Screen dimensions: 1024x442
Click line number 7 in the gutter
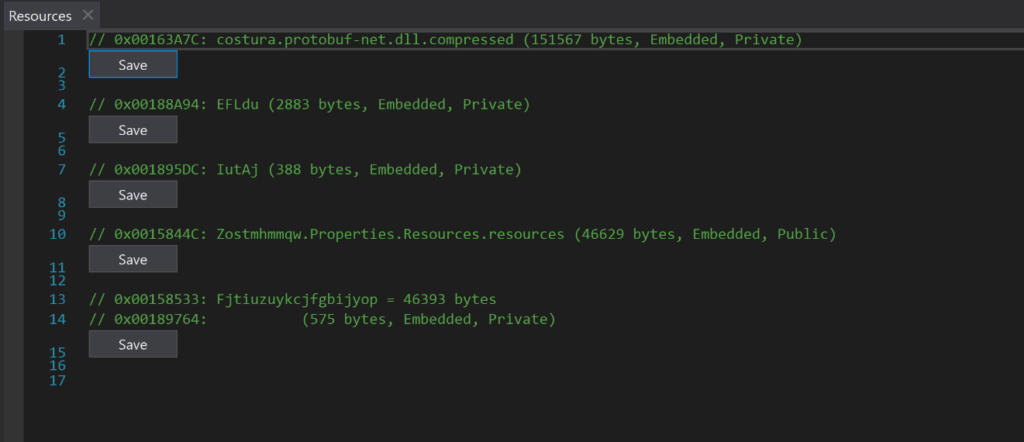[x=61, y=170]
